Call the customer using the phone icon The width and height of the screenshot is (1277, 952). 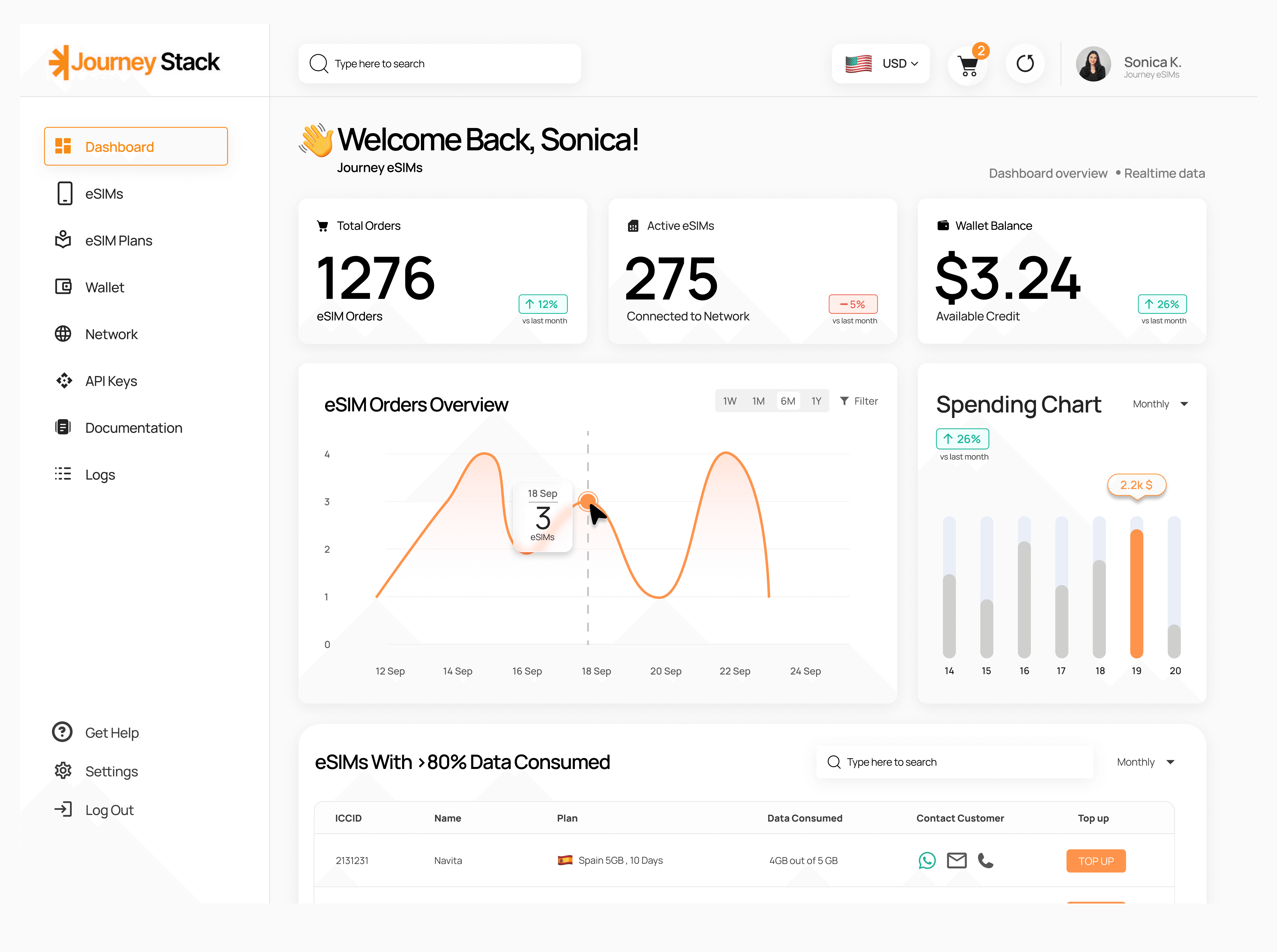click(x=985, y=860)
